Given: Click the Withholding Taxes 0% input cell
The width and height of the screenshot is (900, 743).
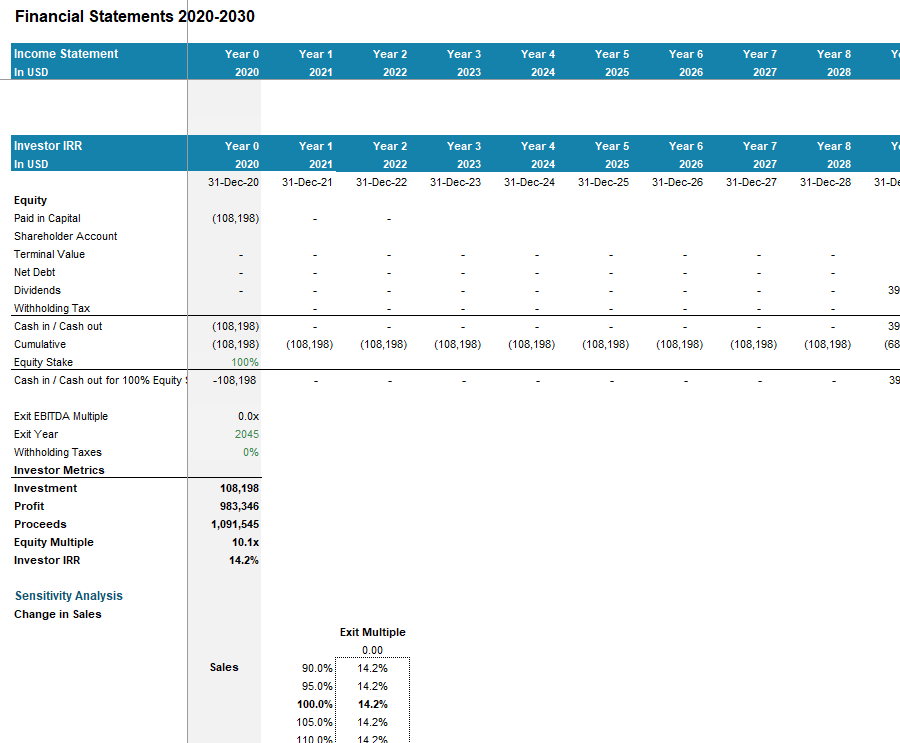Looking at the screenshot, I should click(250, 452).
